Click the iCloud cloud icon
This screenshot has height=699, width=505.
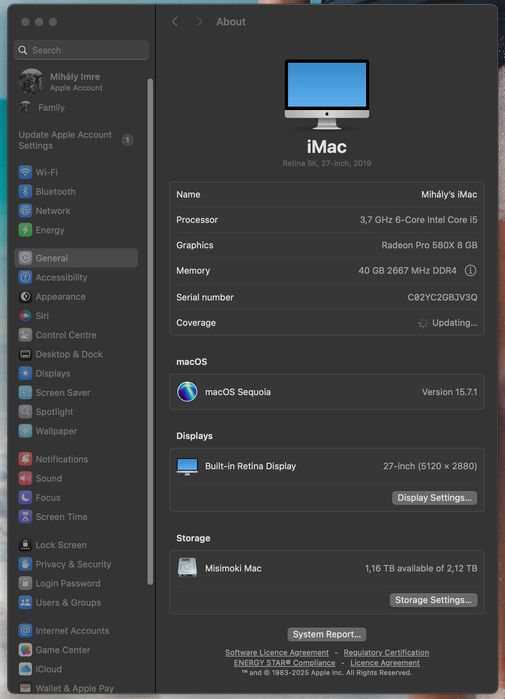(x=25, y=669)
